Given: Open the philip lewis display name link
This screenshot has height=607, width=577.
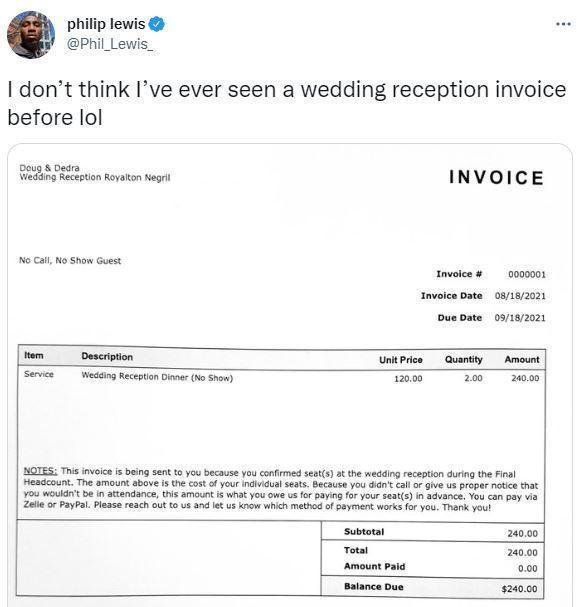Looking at the screenshot, I should 106,24.
